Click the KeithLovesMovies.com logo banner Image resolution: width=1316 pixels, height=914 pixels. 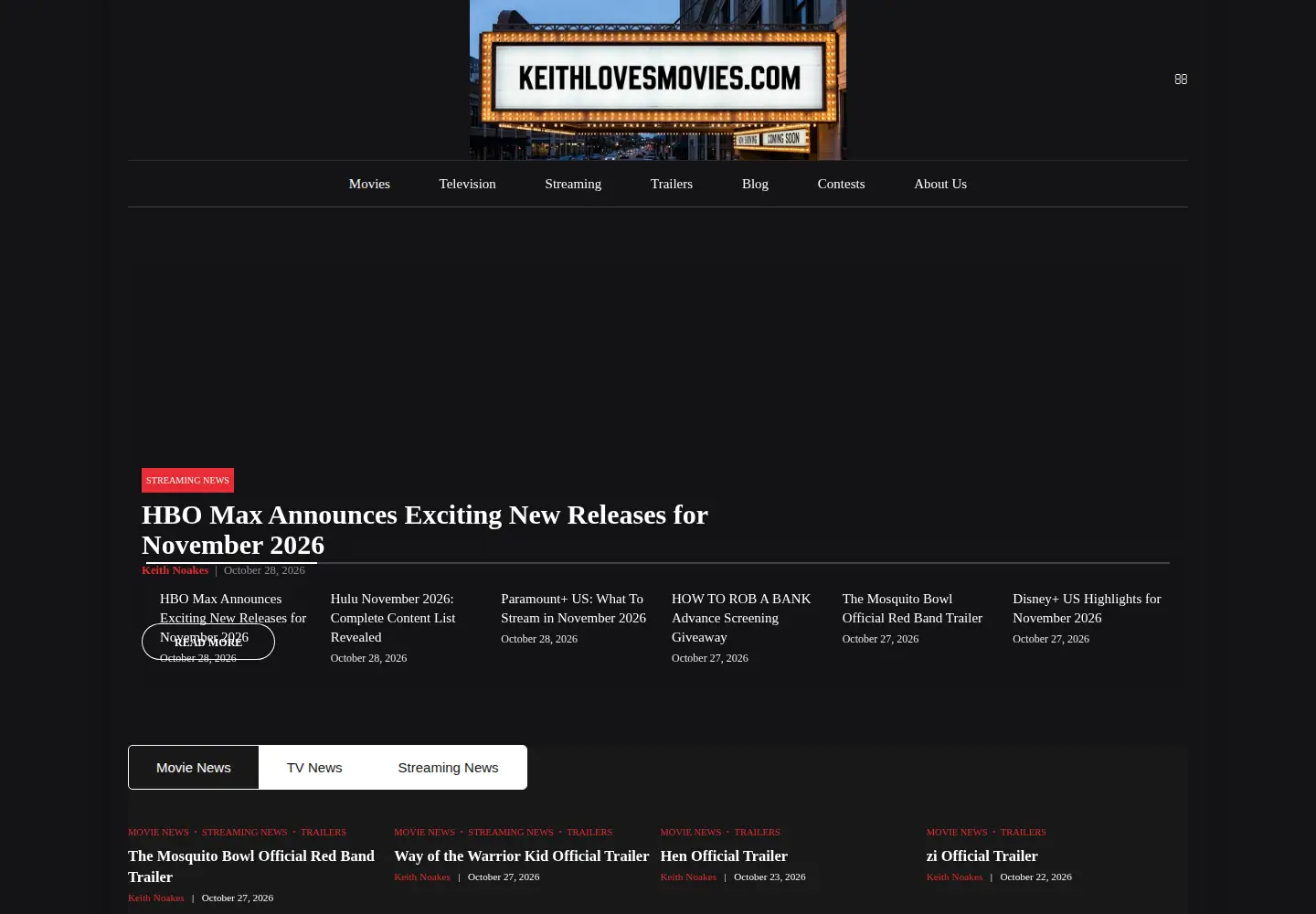658,80
